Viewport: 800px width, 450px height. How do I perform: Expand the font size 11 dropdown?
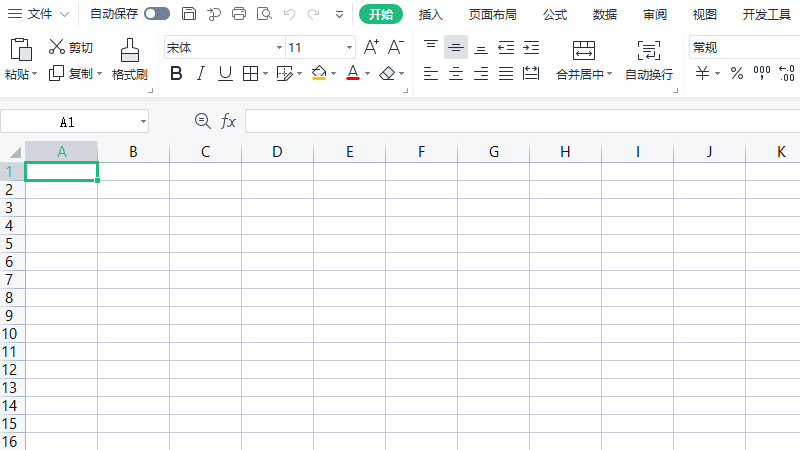point(349,48)
